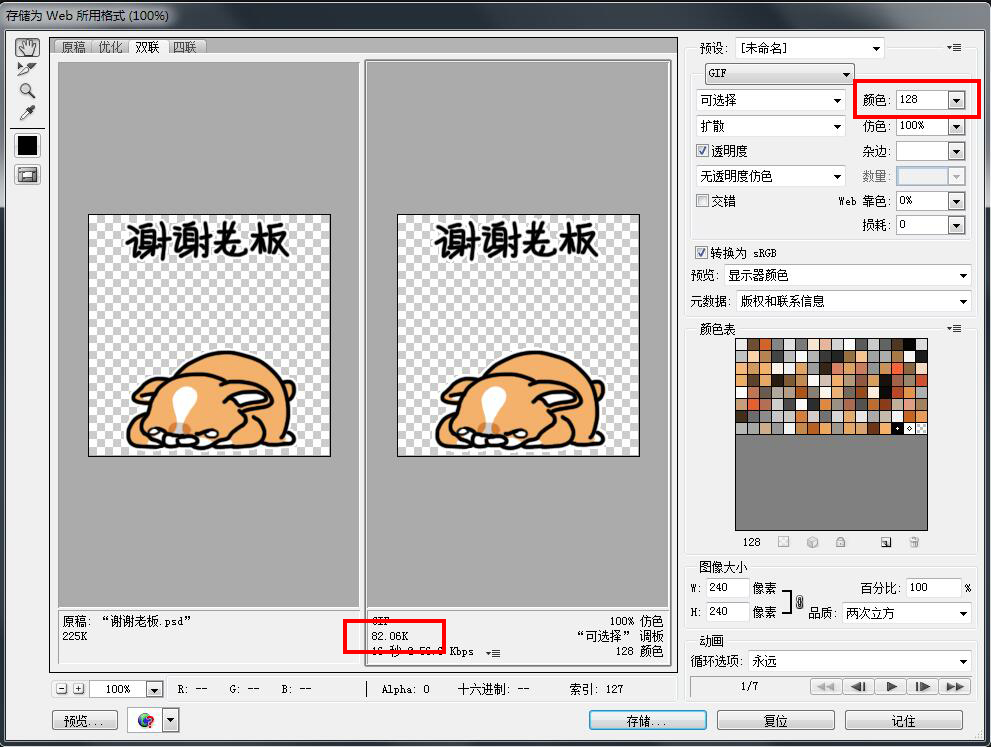Viewport: 991px width, 747px height.
Task: Click the 记住 remember button
Action: 904,720
